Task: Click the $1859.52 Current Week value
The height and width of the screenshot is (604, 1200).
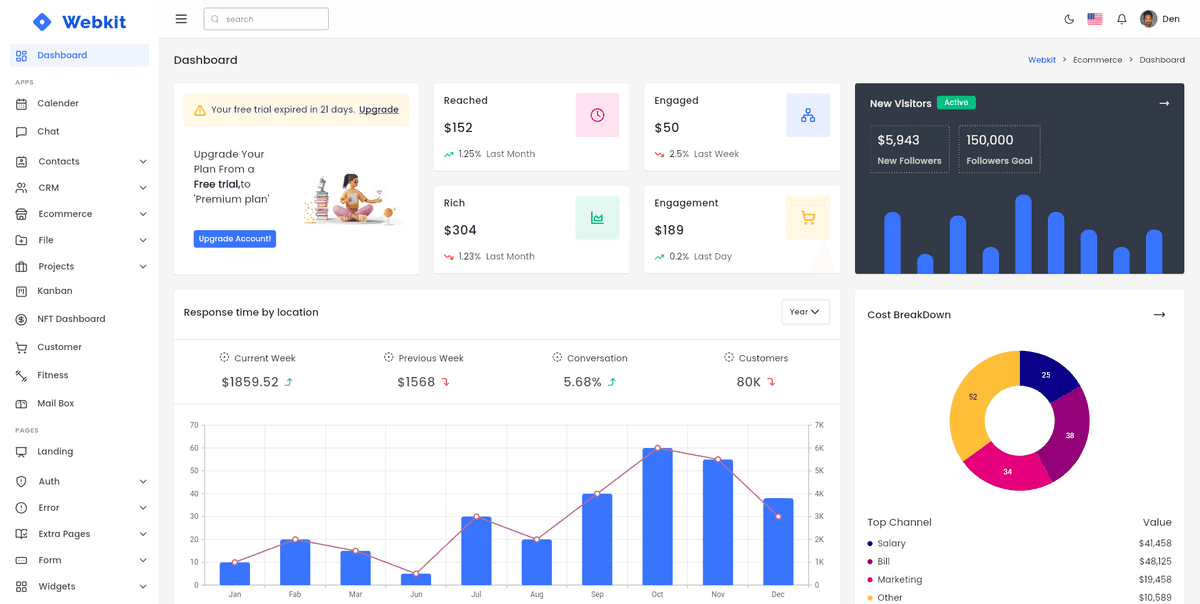Action: click(250, 382)
